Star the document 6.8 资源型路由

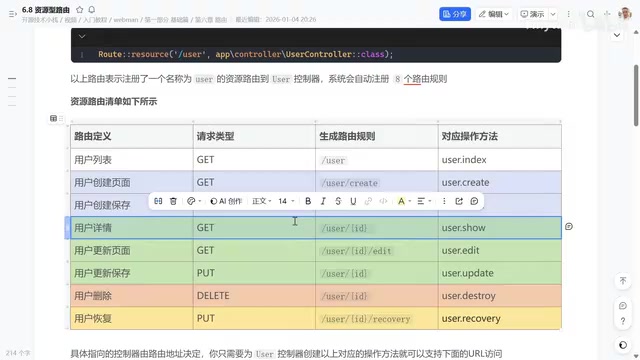[80, 9]
